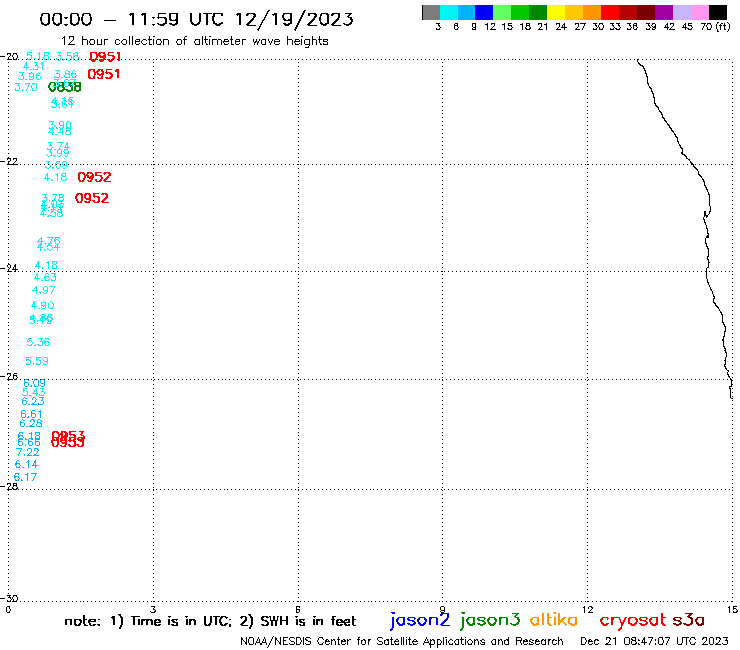Click the yellow swatch in the color scale
This screenshot has height=650, width=740.
[x=556, y=12]
